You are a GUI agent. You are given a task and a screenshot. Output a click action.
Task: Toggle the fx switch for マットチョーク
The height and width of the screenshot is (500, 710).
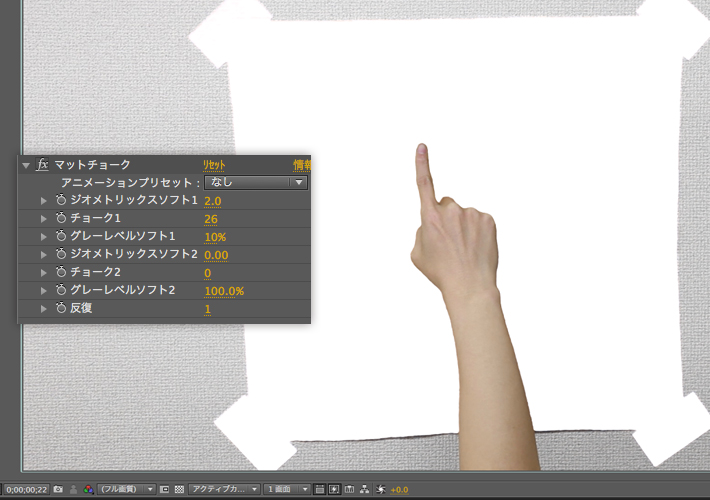[x=42, y=164]
